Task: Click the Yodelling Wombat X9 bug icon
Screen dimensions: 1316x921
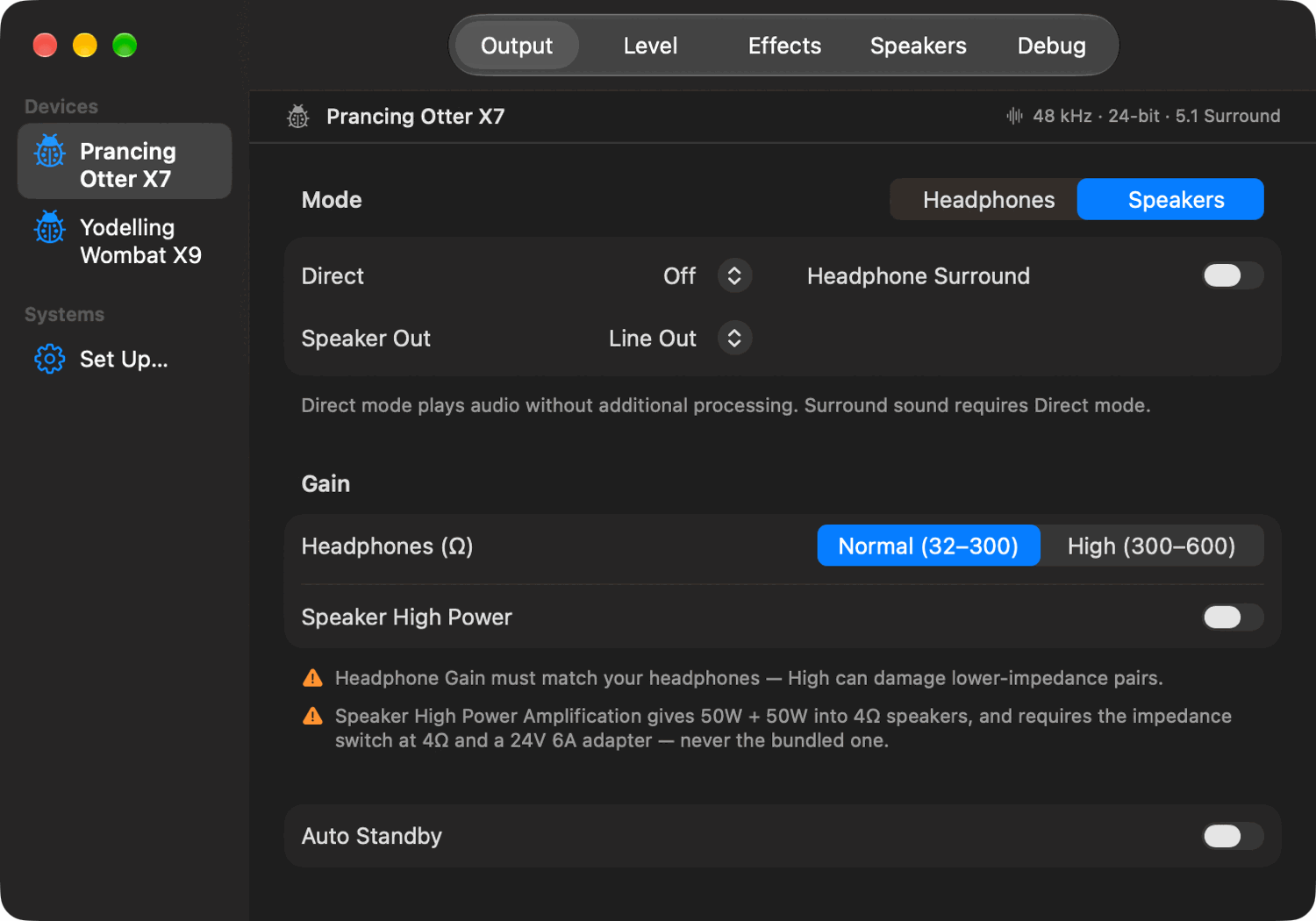Action: coord(50,226)
